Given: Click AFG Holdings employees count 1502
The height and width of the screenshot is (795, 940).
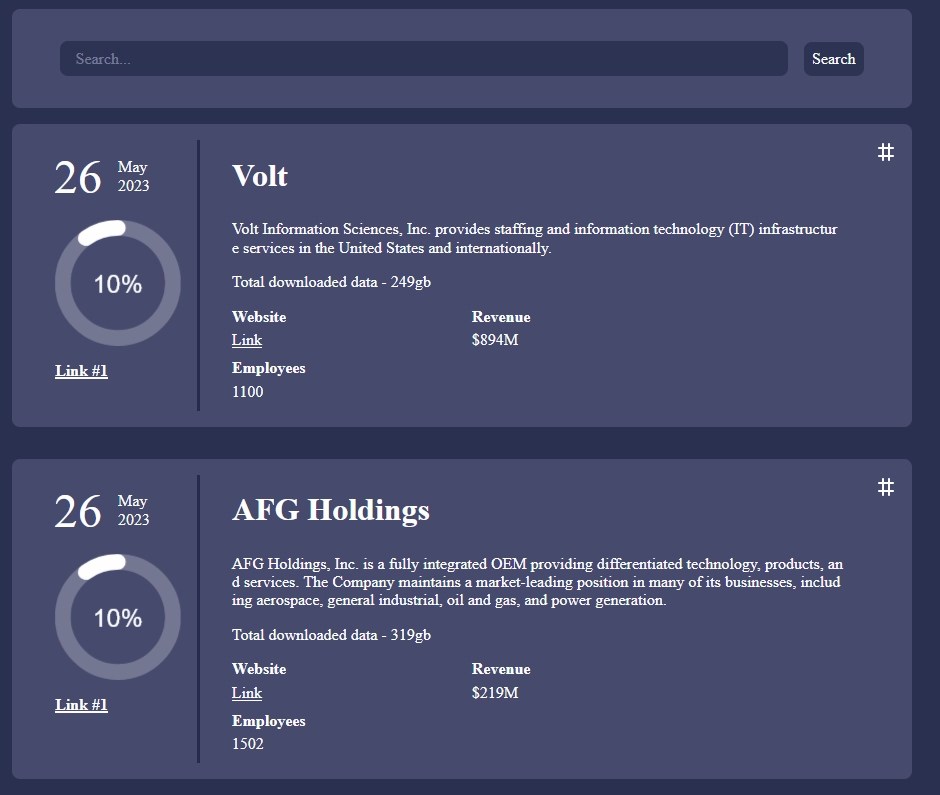Looking at the screenshot, I should 247,744.
